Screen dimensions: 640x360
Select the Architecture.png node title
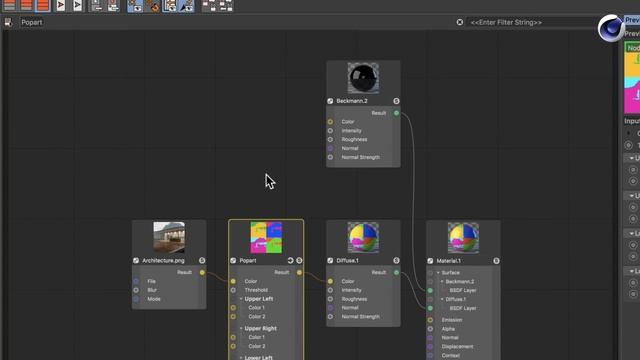coord(163,260)
